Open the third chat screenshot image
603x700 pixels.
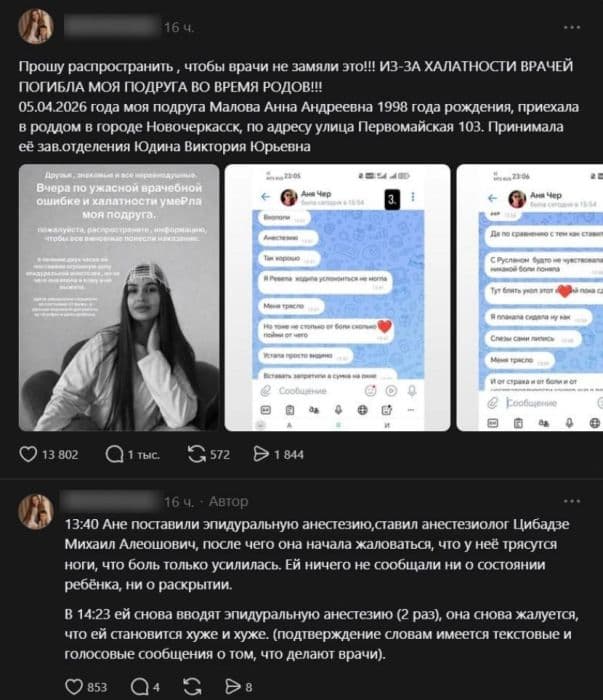point(530,298)
